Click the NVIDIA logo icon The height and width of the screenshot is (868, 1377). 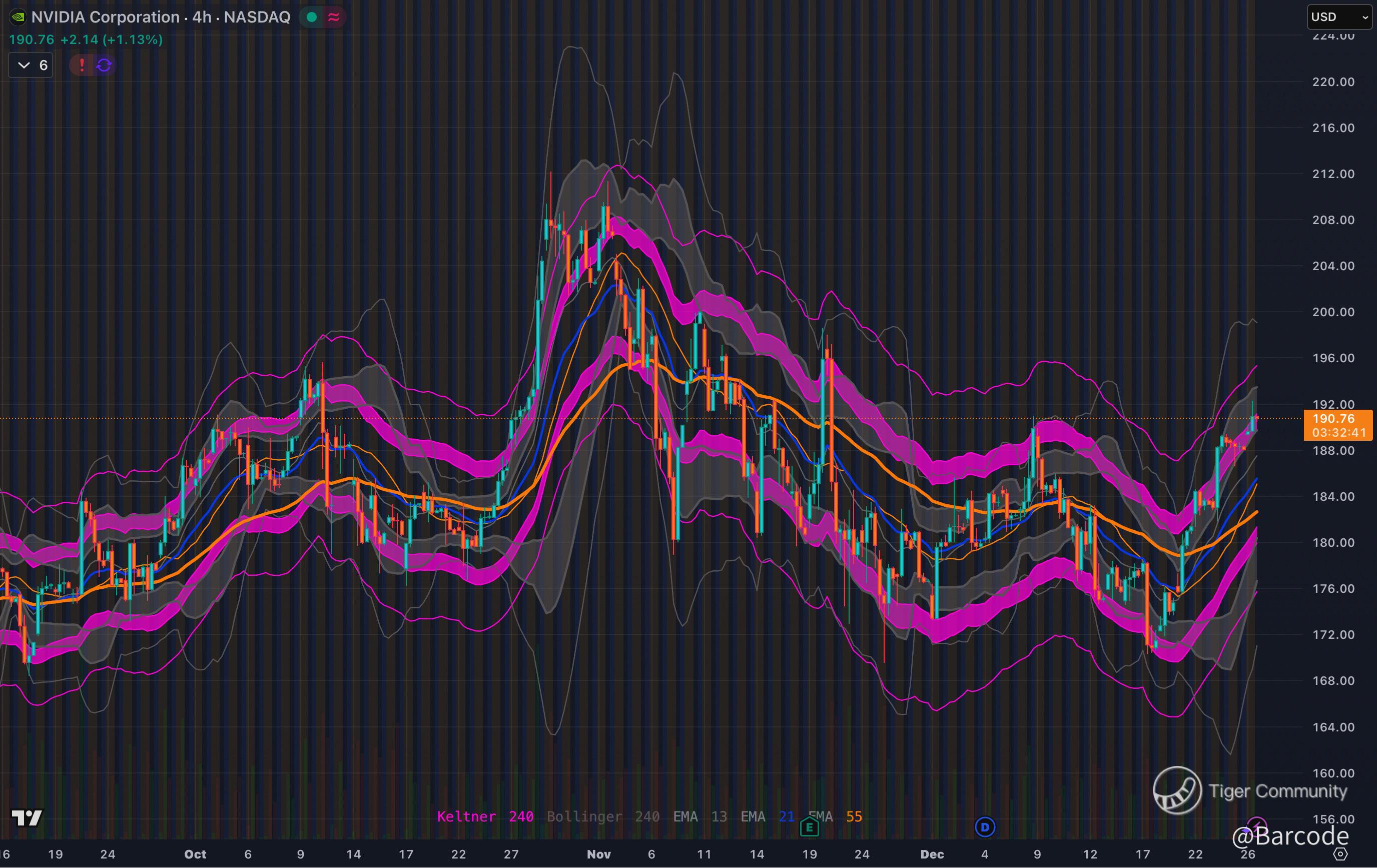pos(19,17)
